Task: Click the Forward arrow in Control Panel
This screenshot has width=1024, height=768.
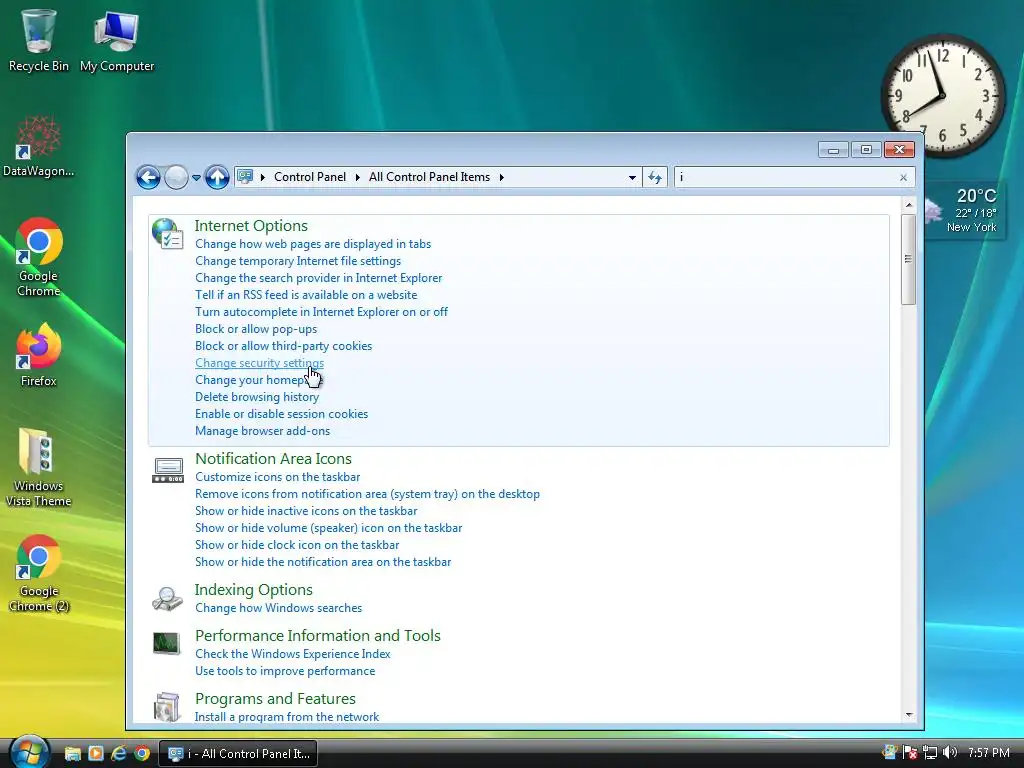Action: [x=176, y=177]
